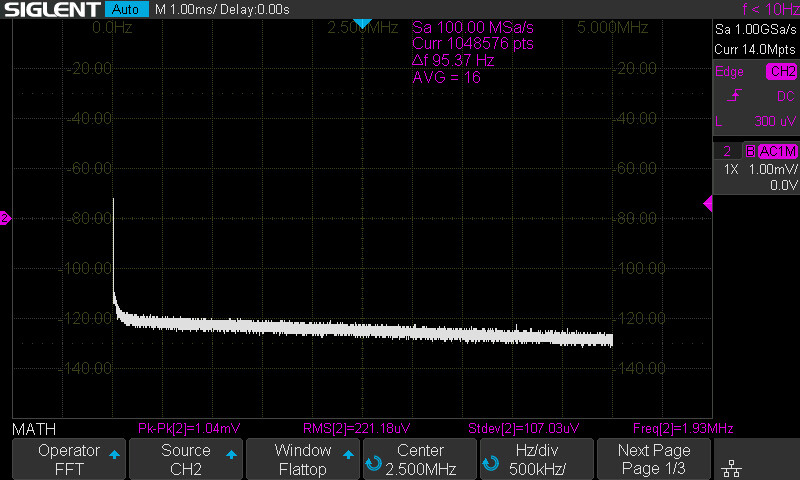Click the channel 2 number box
800x480 pixels.
[x=727, y=151]
